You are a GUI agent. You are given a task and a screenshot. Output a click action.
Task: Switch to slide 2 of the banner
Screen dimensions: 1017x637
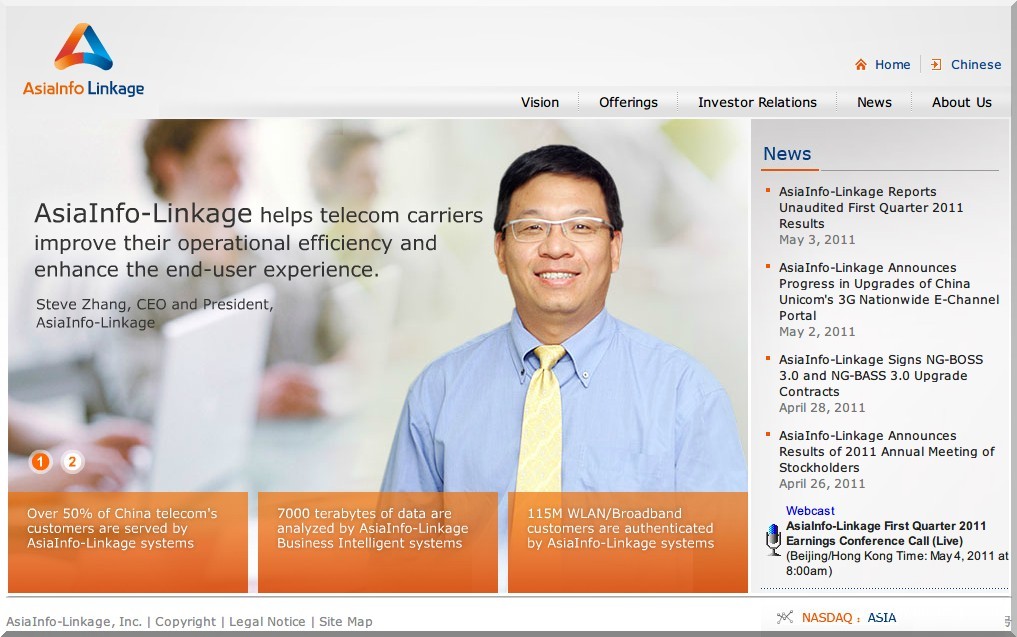(72, 461)
